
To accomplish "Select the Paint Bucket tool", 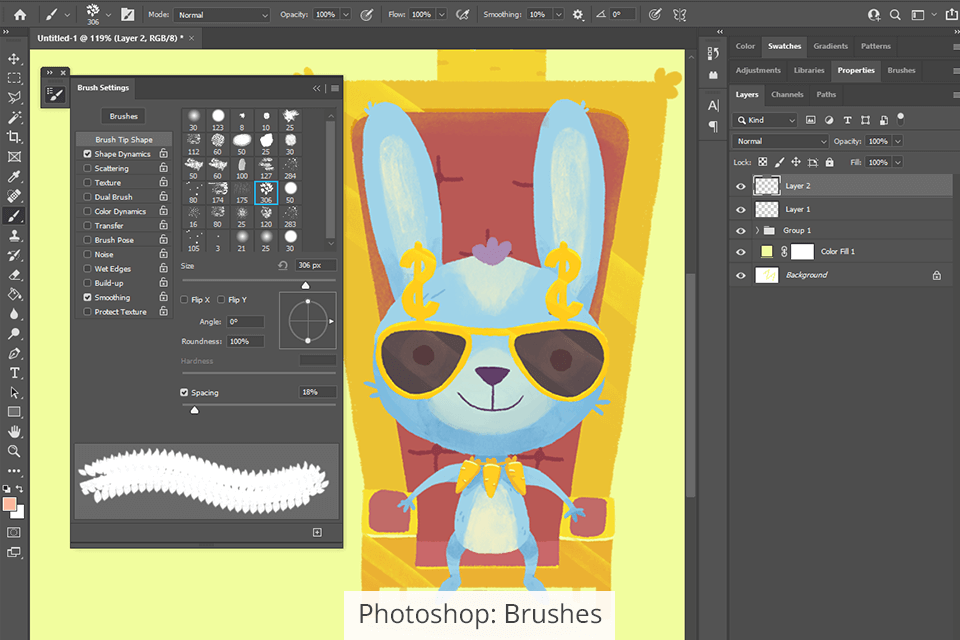I will (13, 295).
